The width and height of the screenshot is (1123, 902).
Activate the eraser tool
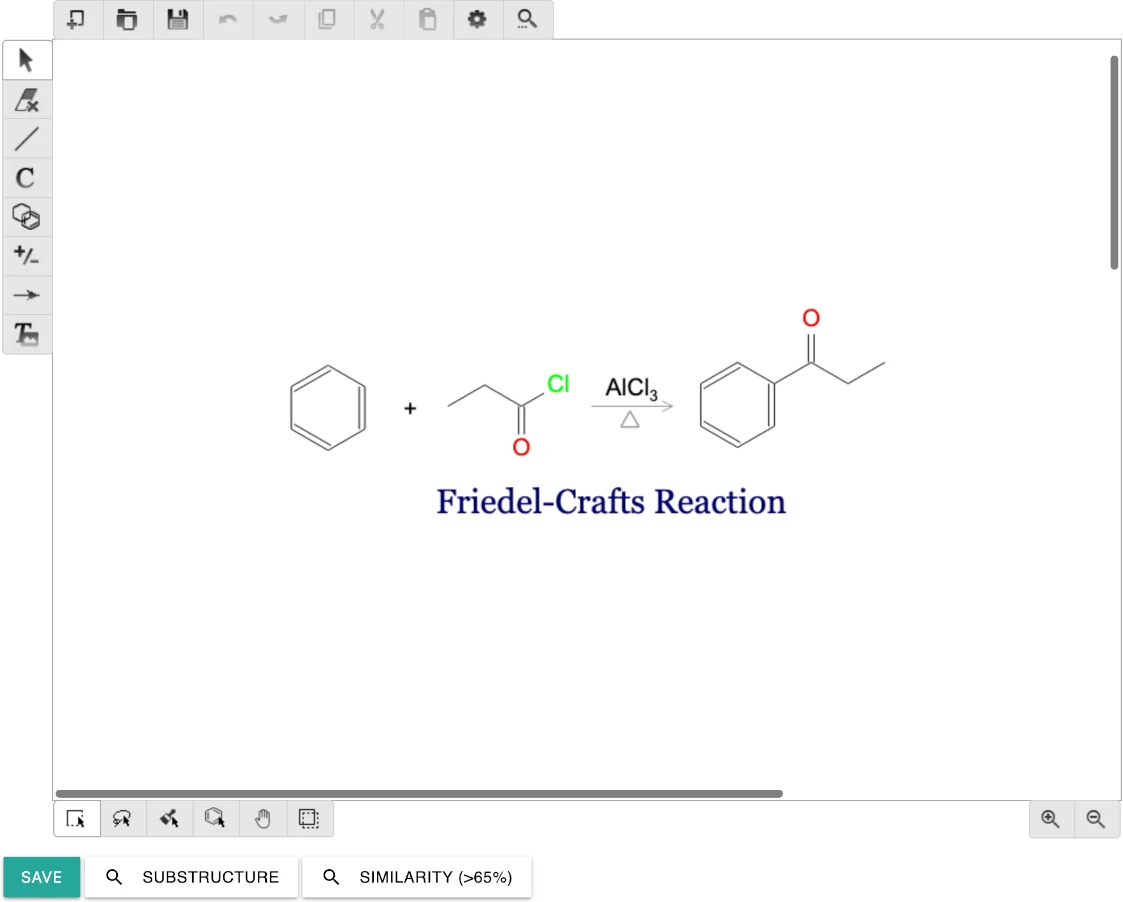(x=27, y=99)
